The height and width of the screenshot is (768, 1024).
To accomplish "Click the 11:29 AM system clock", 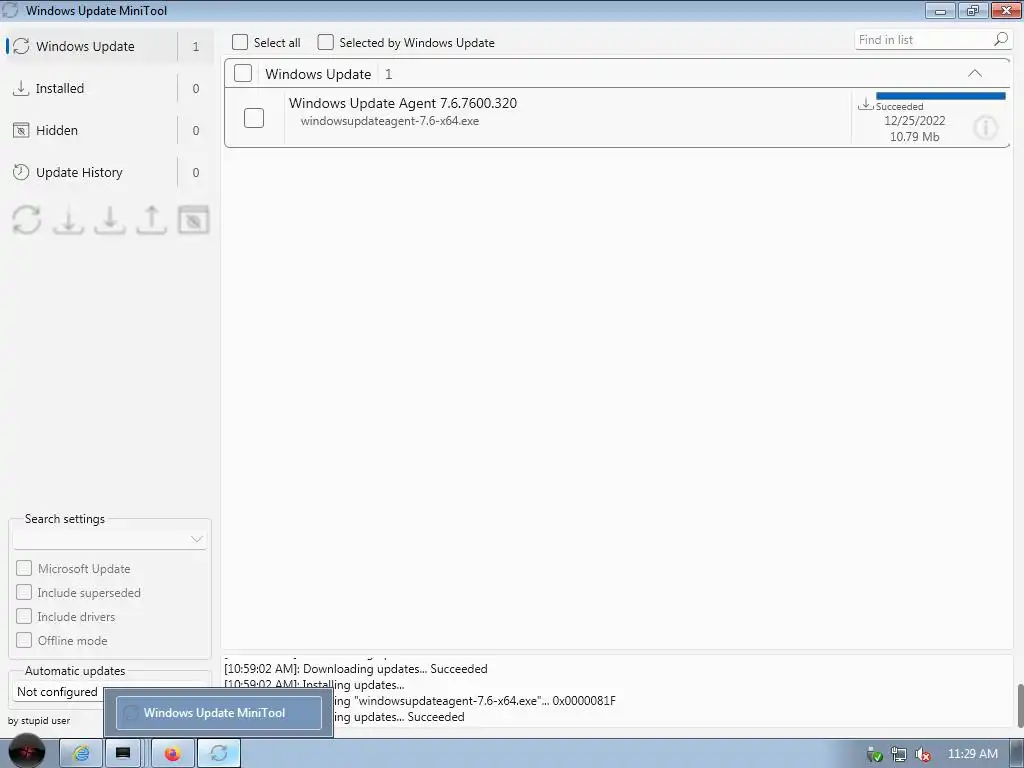I will (972, 754).
